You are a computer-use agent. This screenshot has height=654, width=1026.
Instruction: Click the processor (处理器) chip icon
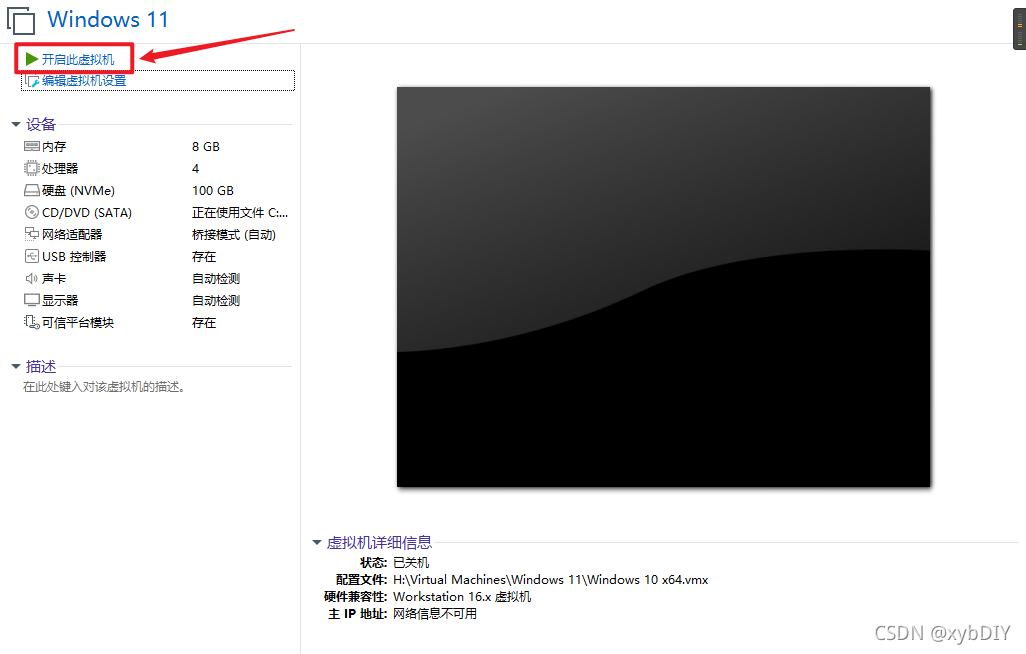[x=31, y=168]
